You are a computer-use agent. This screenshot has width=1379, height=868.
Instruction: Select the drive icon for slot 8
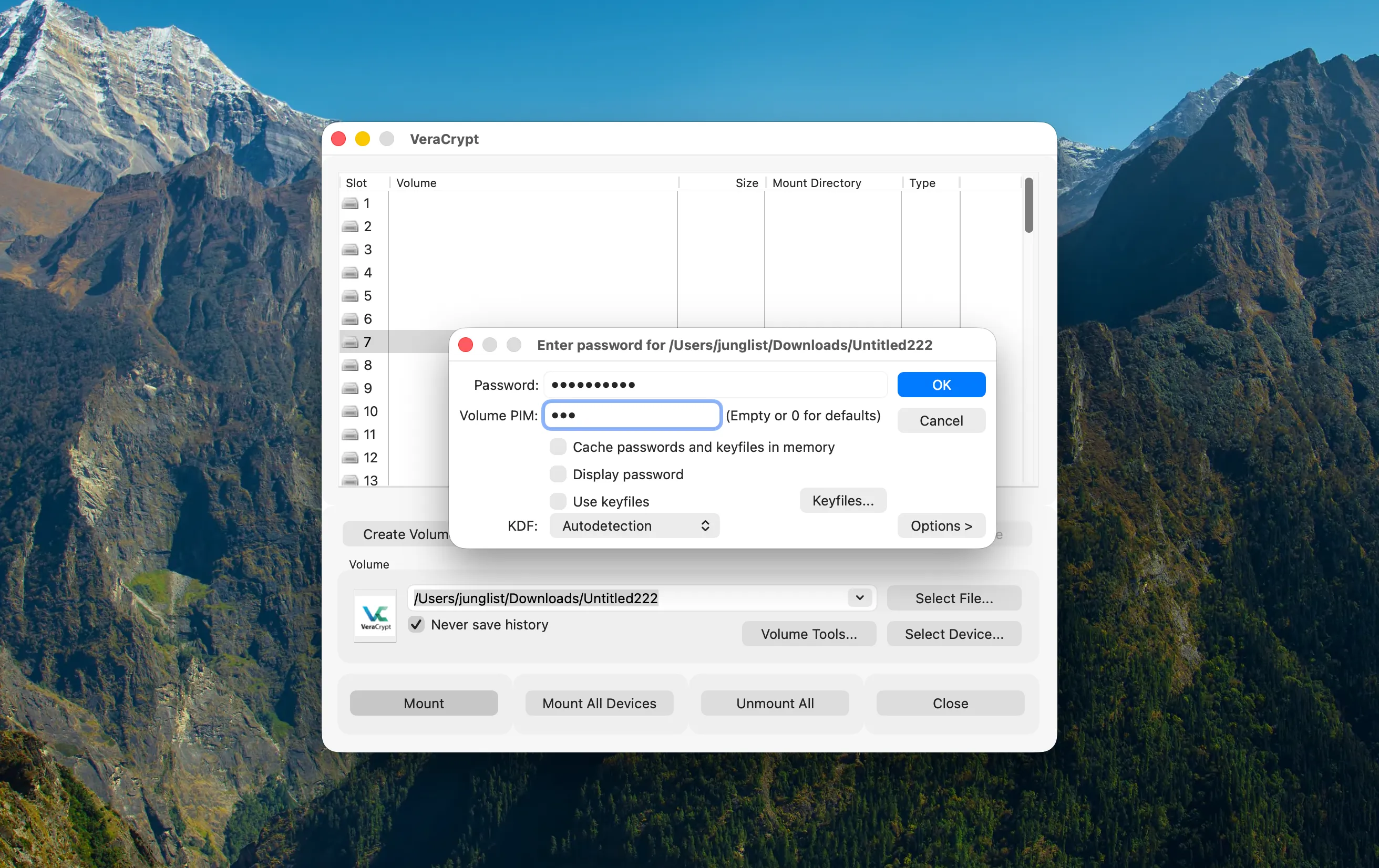[350, 365]
